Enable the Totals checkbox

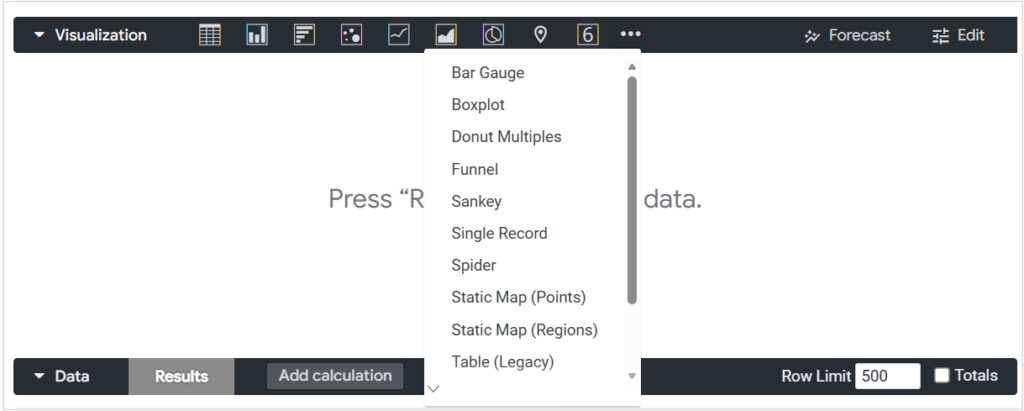point(942,376)
